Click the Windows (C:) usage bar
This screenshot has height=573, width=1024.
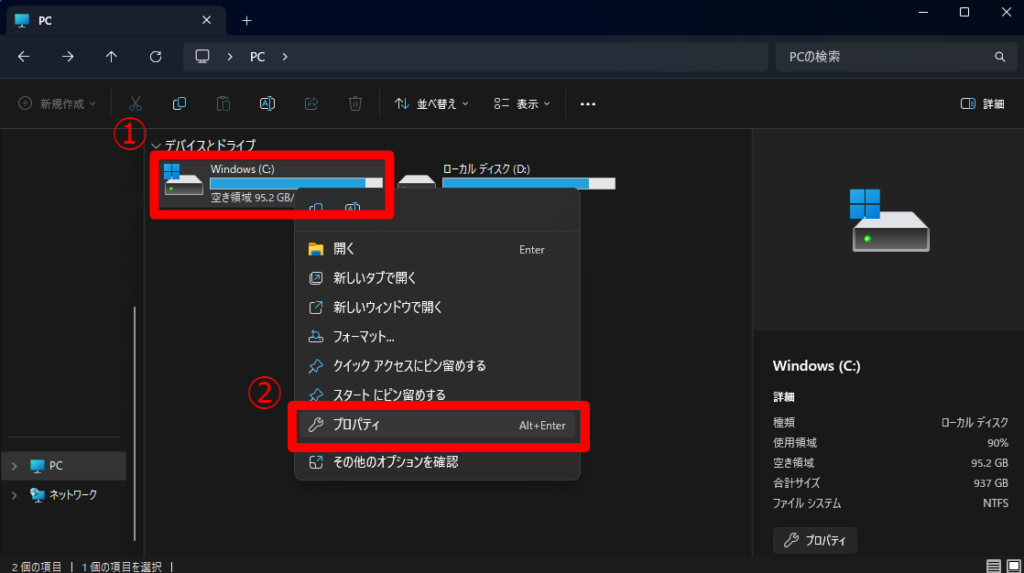(296, 183)
